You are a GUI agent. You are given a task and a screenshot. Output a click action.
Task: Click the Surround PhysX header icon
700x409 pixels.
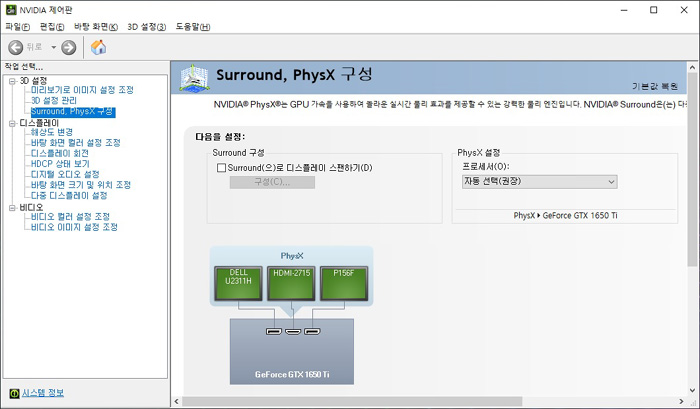click(194, 78)
